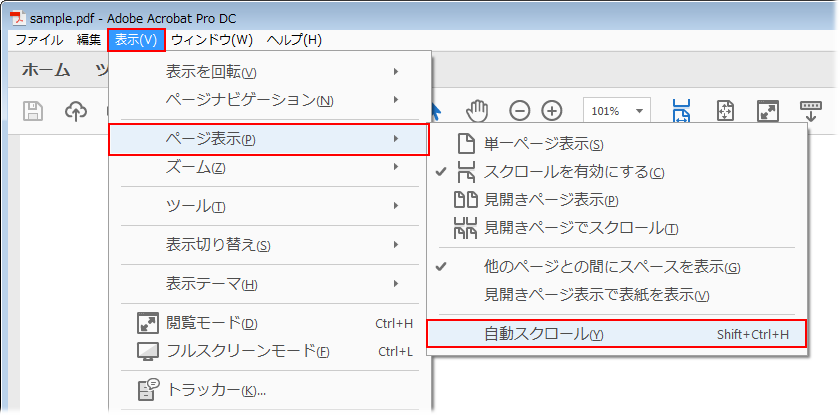Click the zoom out minus button
This screenshot has height=415, width=840.
(x=519, y=111)
